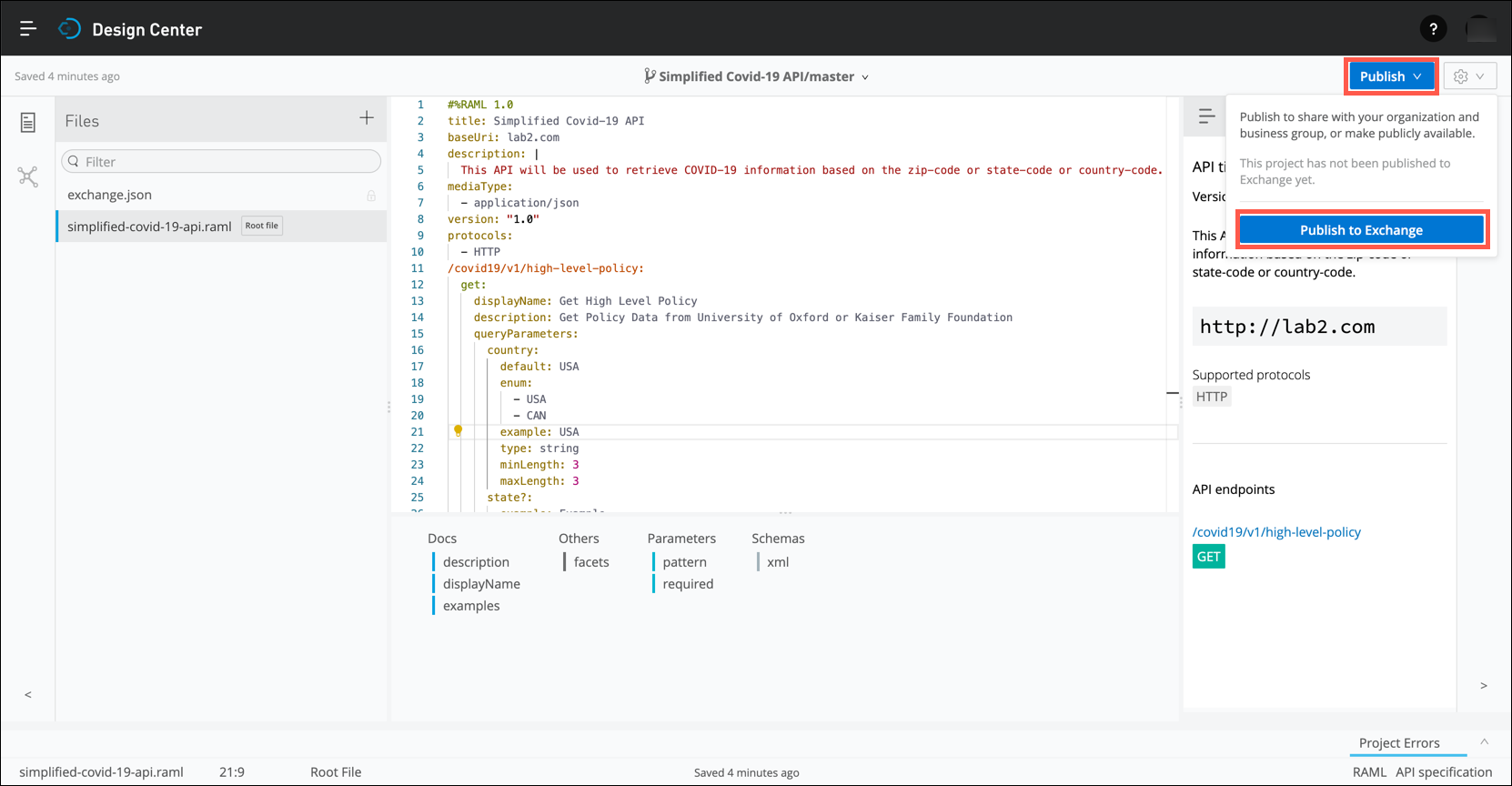1512x786 pixels.
Task: Select exchange.json in the file list
Action: pos(221,195)
